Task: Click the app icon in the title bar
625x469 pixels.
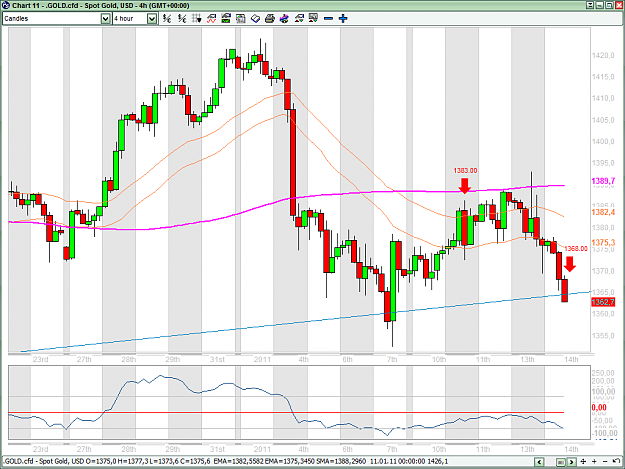Action: 6,5
